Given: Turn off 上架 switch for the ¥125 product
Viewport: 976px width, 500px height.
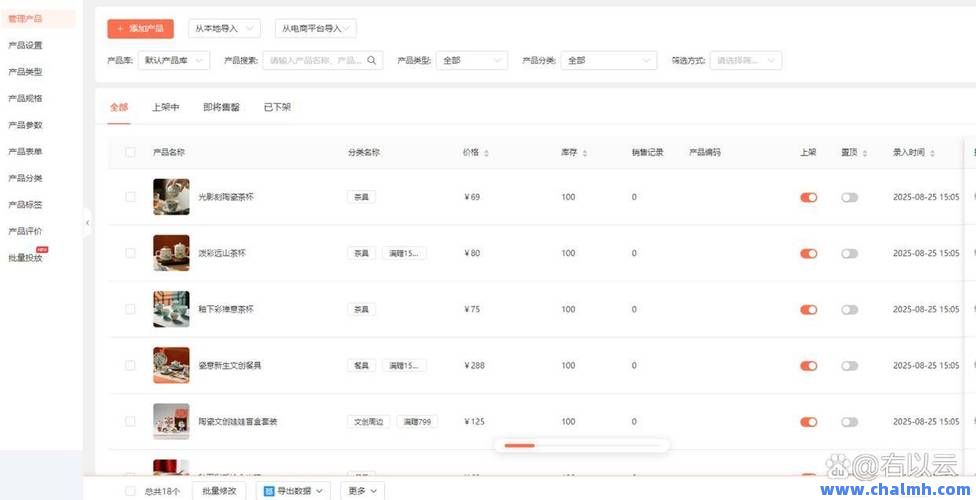Looking at the screenshot, I should click(x=809, y=422).
